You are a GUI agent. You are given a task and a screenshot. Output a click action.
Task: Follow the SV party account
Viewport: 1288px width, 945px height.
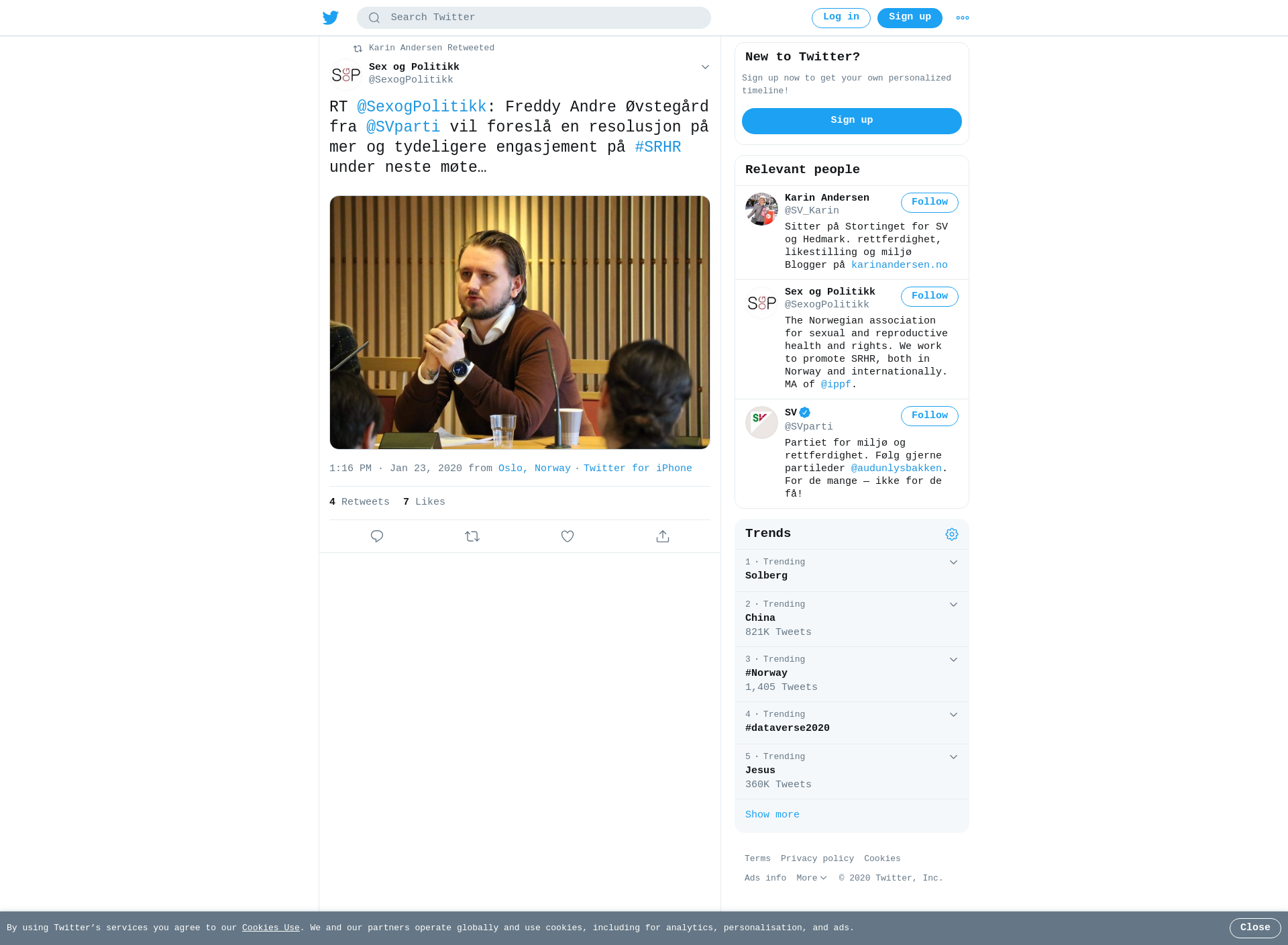(930, 416)
